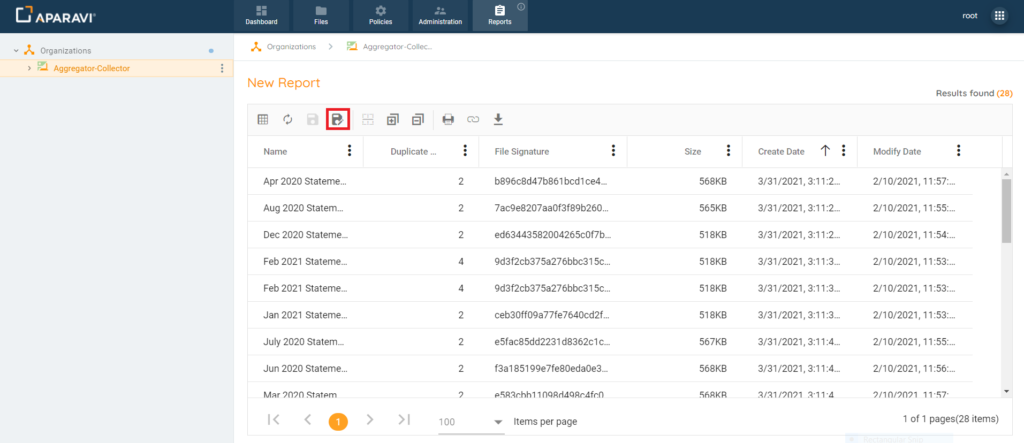Click page number 1 button
The width and height of the screenshot is (1024, 443).
pos(338,422)
